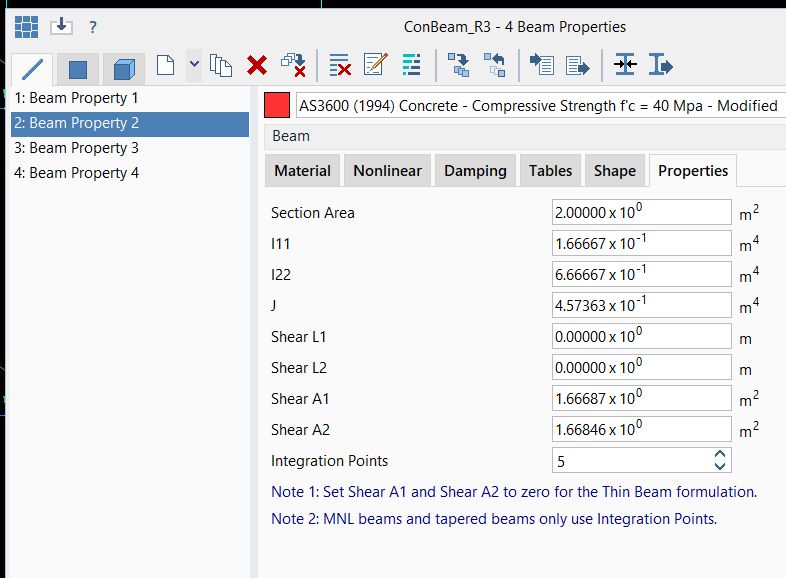
Task: Click the Shear A1 value field
Action: (x=641, y=398)
